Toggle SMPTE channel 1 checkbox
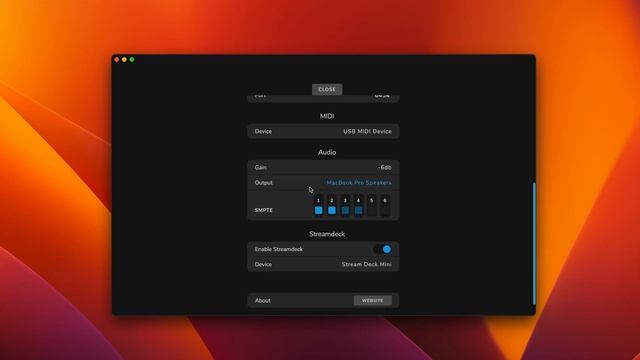This screenshot has width=640, height=360. click(318, 210)
